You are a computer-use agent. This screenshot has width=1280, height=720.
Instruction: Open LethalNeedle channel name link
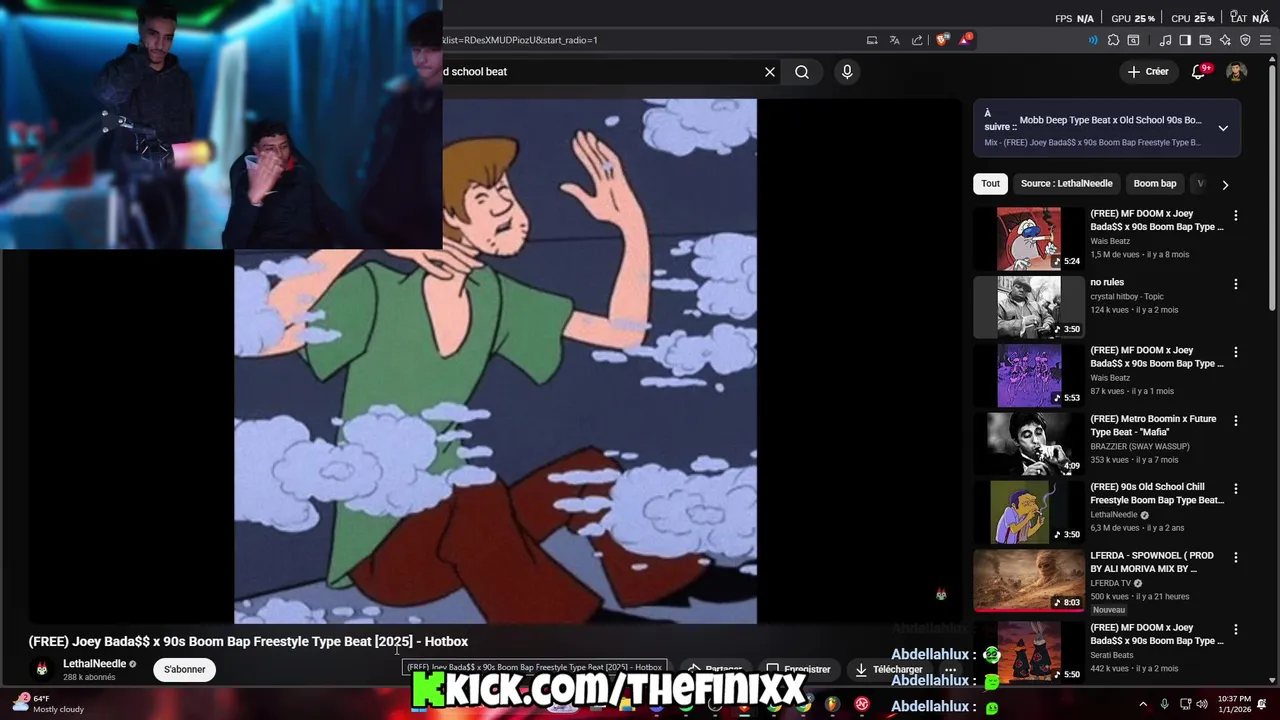click(x=95, y=663)
